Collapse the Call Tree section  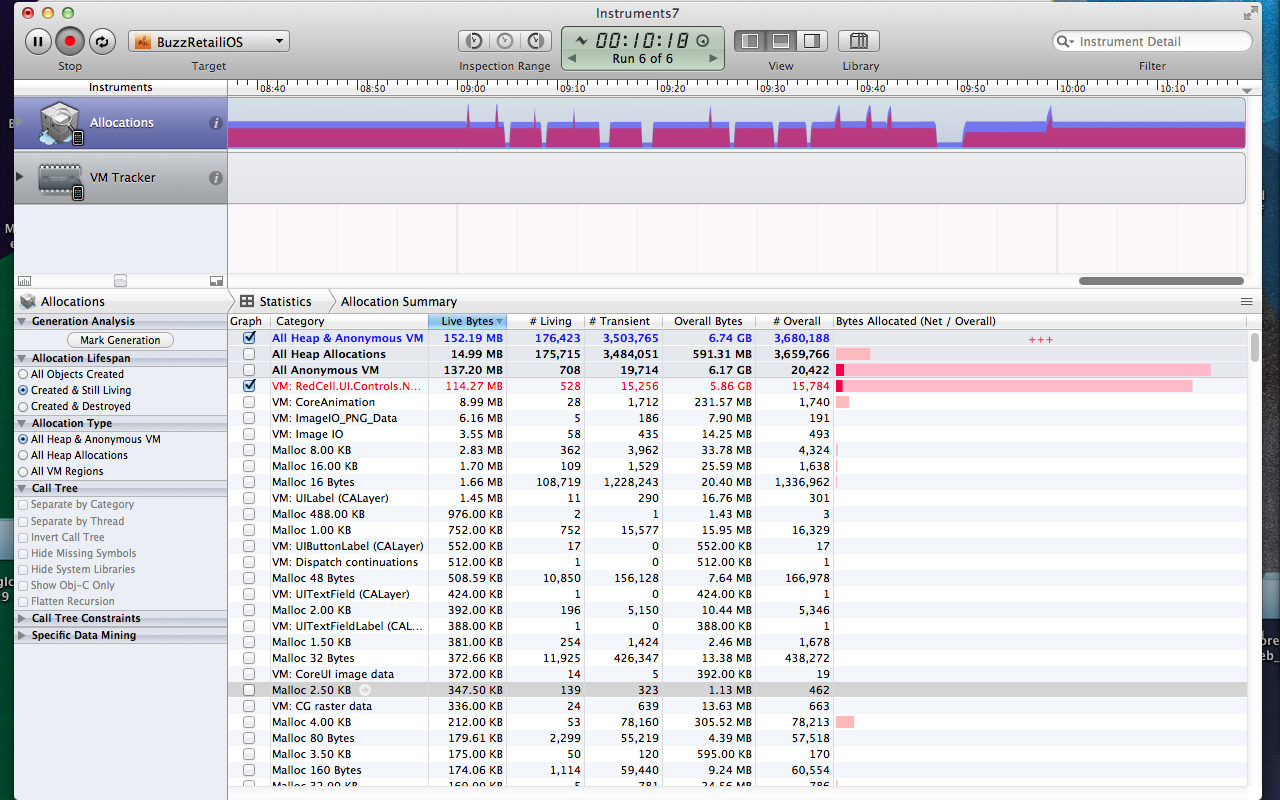[22, 488]
